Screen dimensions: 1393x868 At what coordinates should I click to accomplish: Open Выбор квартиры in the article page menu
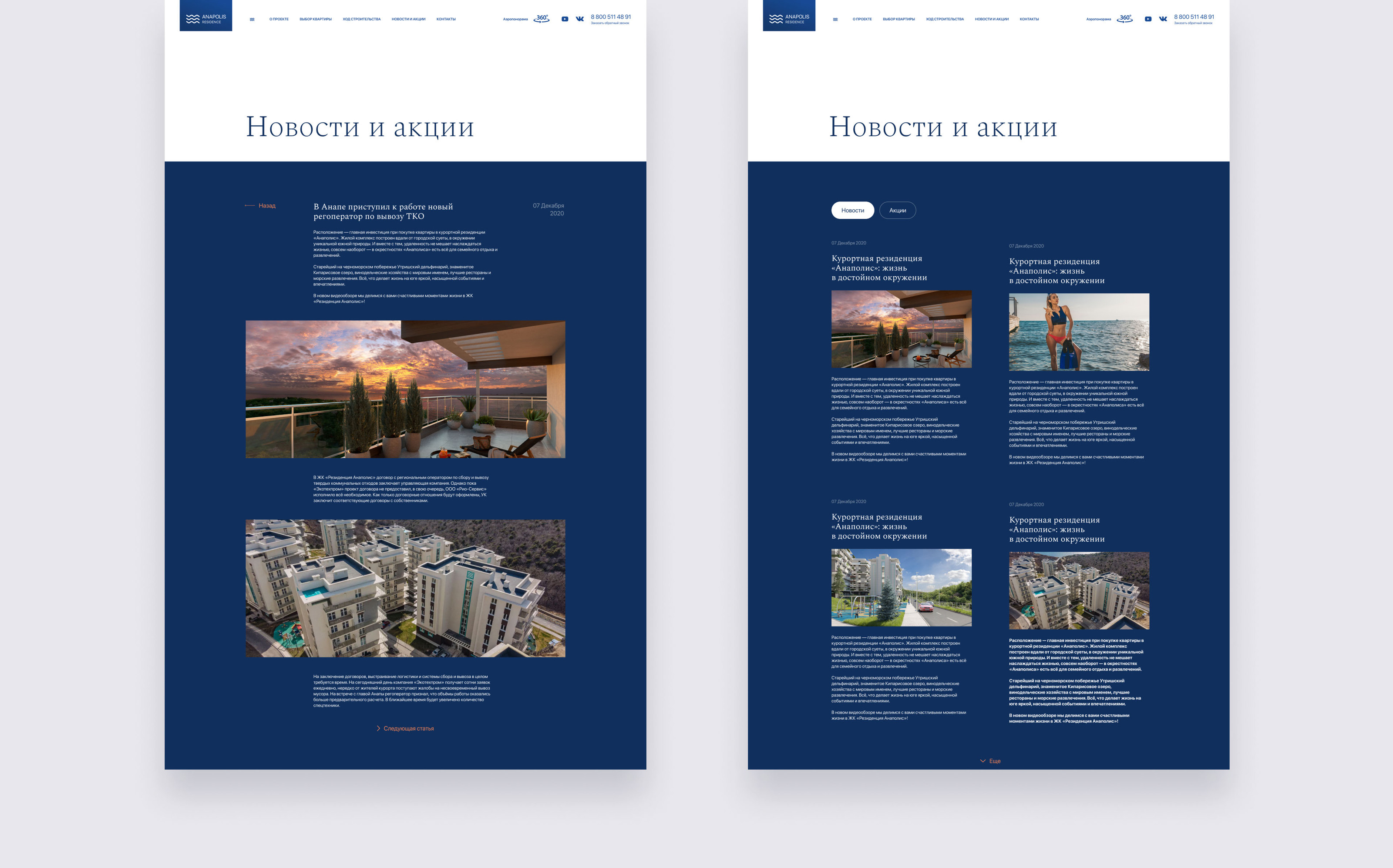(315, 20)
